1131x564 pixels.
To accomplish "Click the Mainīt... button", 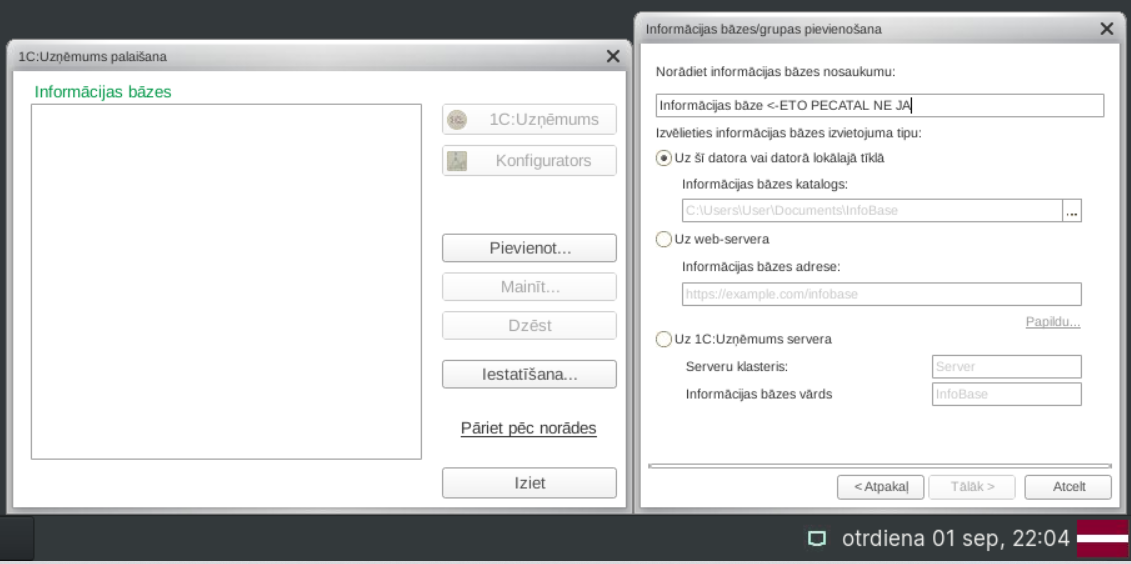I will (529, 287).
